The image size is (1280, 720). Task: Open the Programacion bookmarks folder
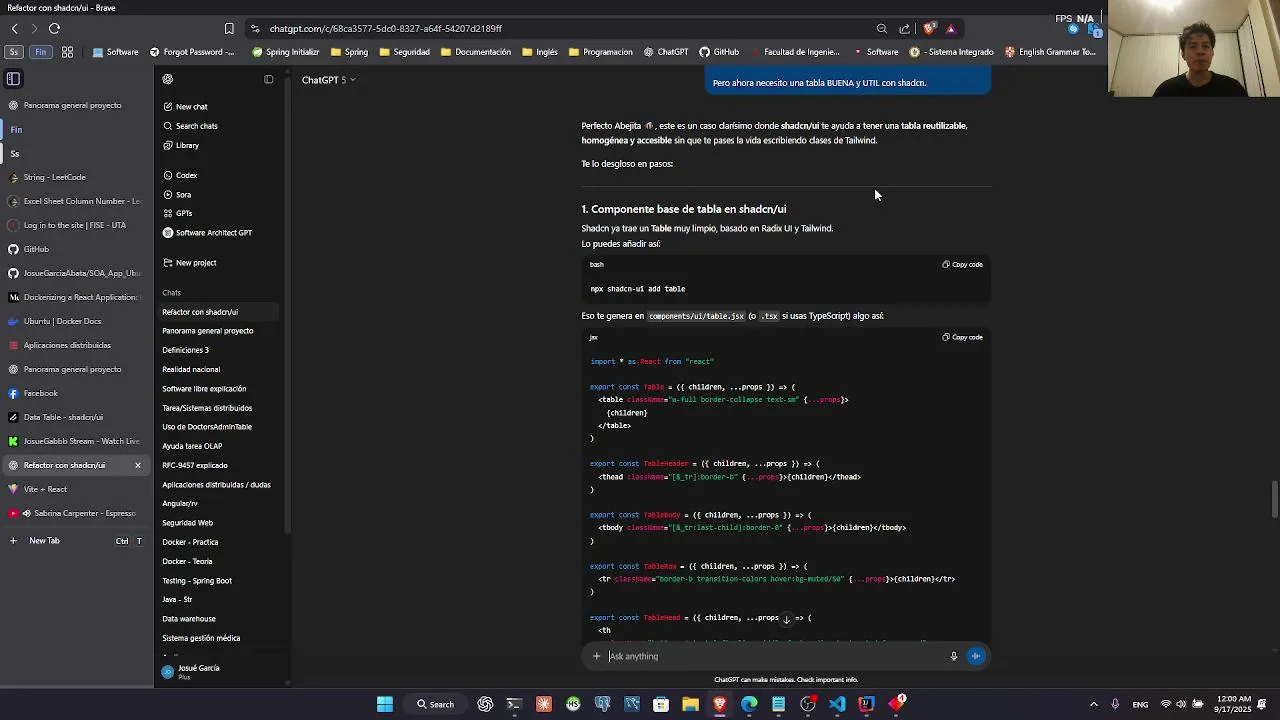(x=600, y=52)
